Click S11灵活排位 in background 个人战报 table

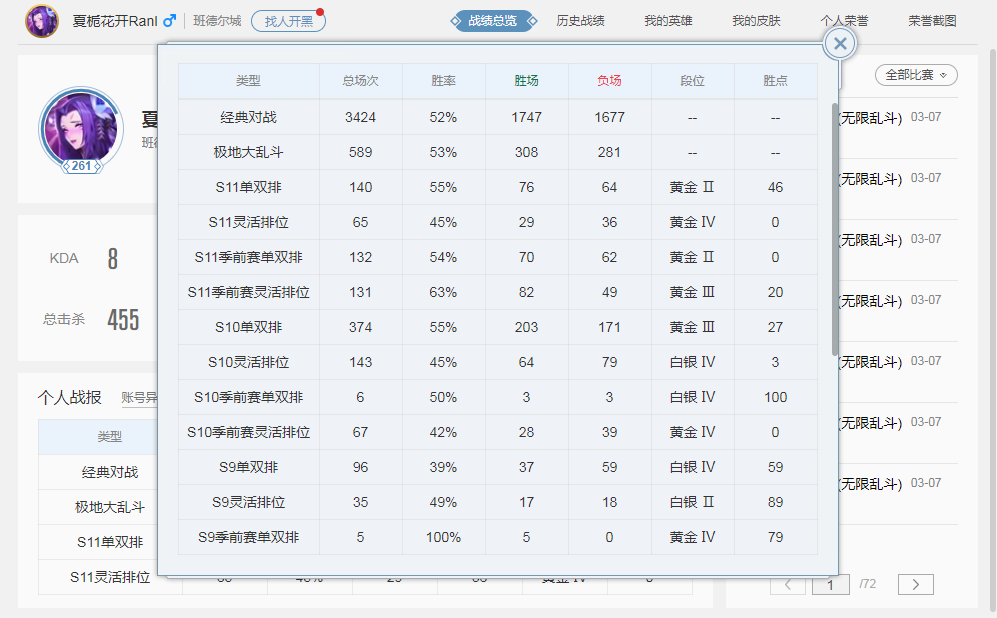[109, 577]
